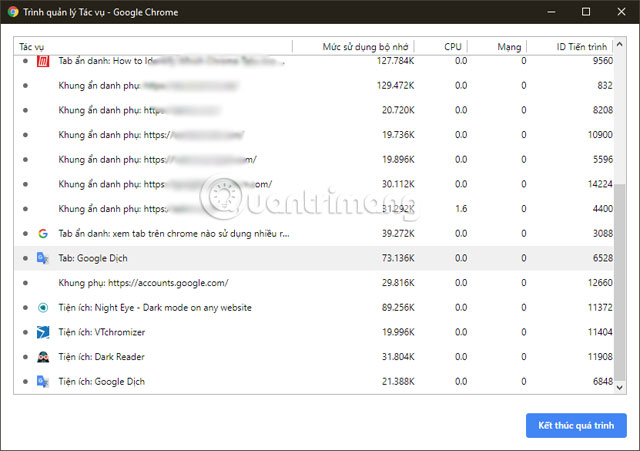Click CPU value 1.6
This screenshot has width=640, height=451.
click(461, 209)
